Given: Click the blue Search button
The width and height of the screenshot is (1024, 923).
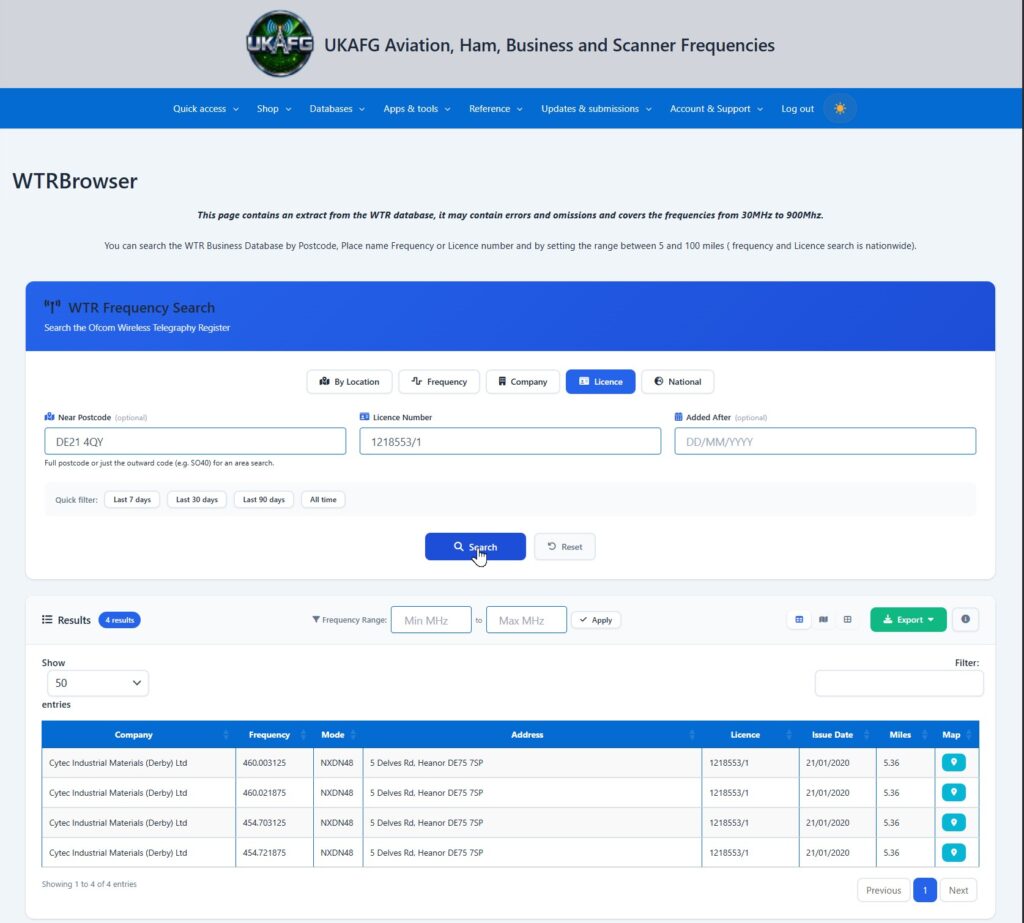Looking at the screenshot, I should 475,547.
